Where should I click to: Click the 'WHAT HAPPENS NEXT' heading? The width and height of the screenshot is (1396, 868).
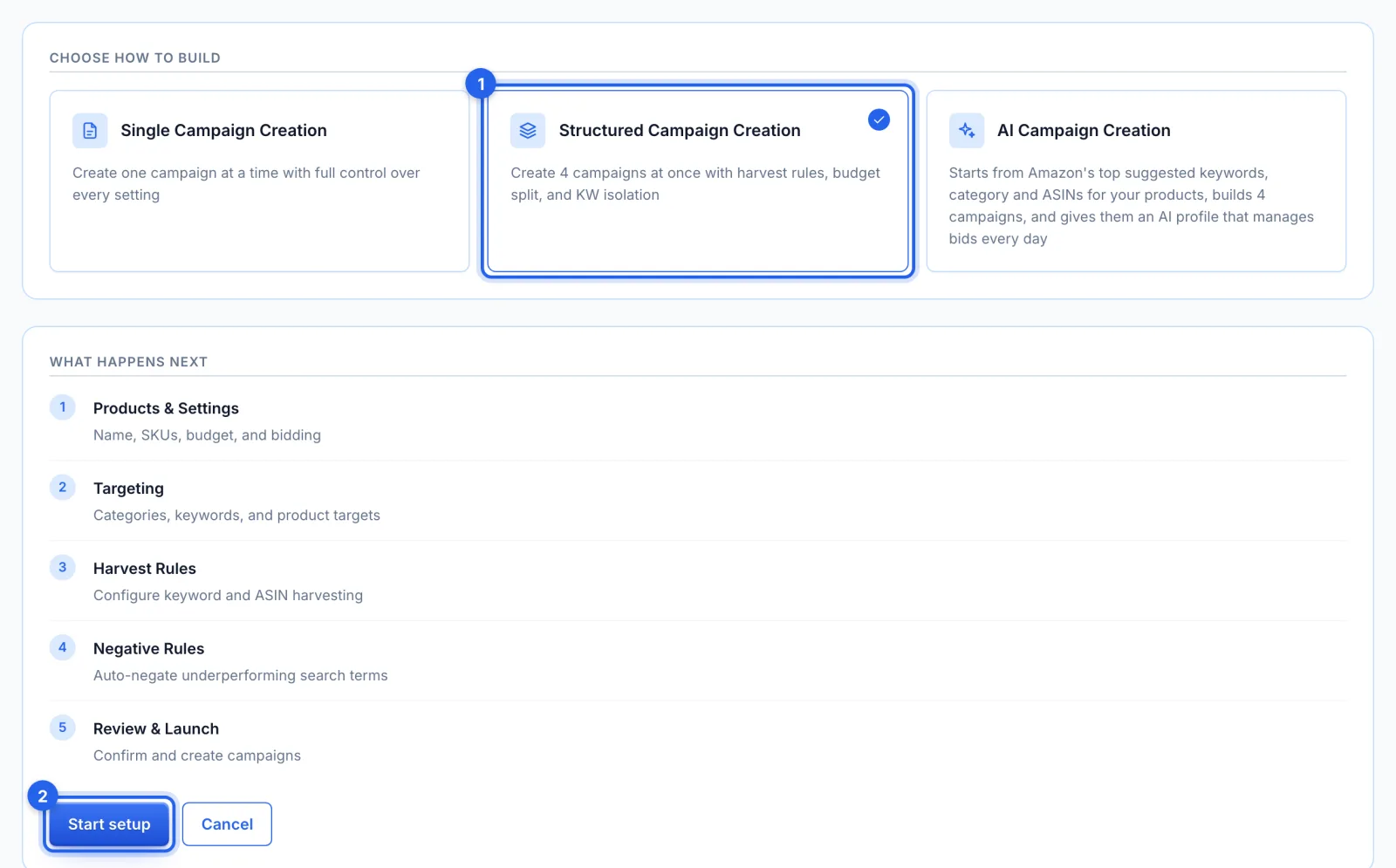point(128,362)
